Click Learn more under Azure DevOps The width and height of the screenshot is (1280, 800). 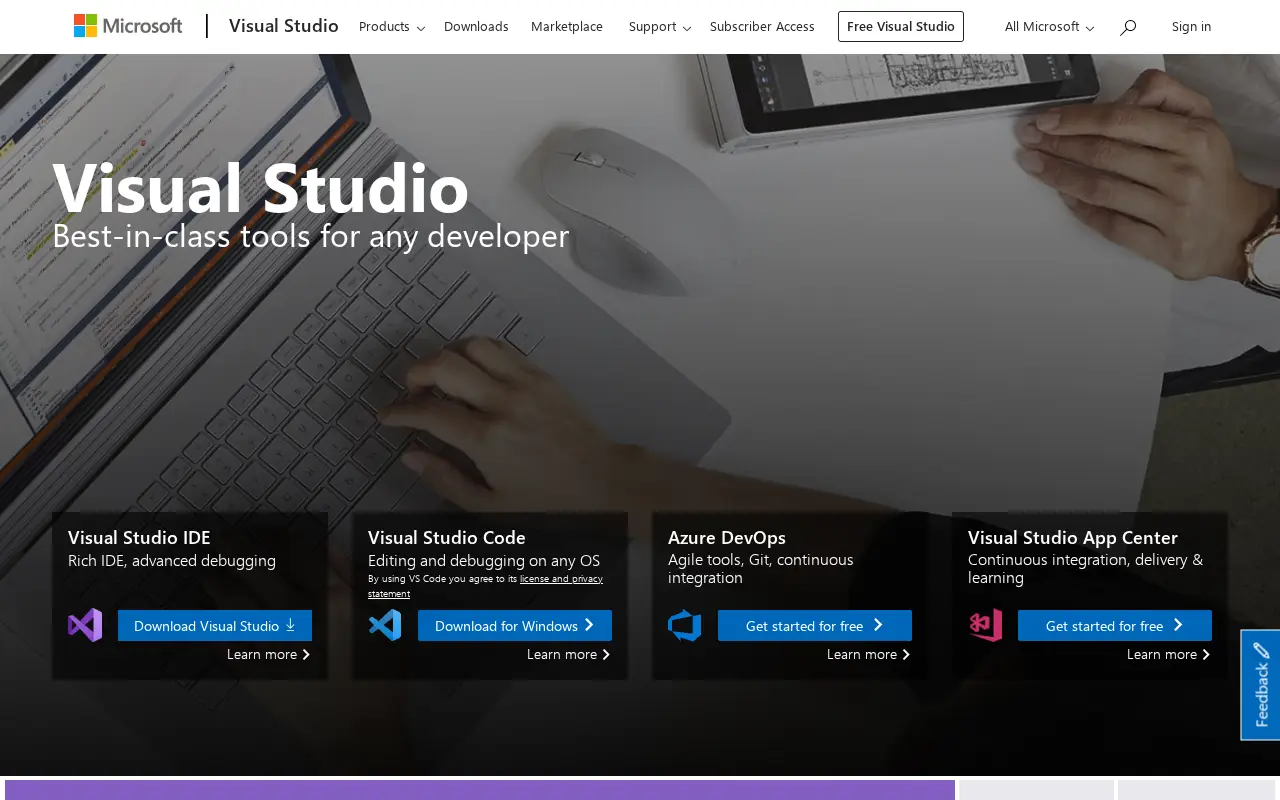[x=869, y=654]
